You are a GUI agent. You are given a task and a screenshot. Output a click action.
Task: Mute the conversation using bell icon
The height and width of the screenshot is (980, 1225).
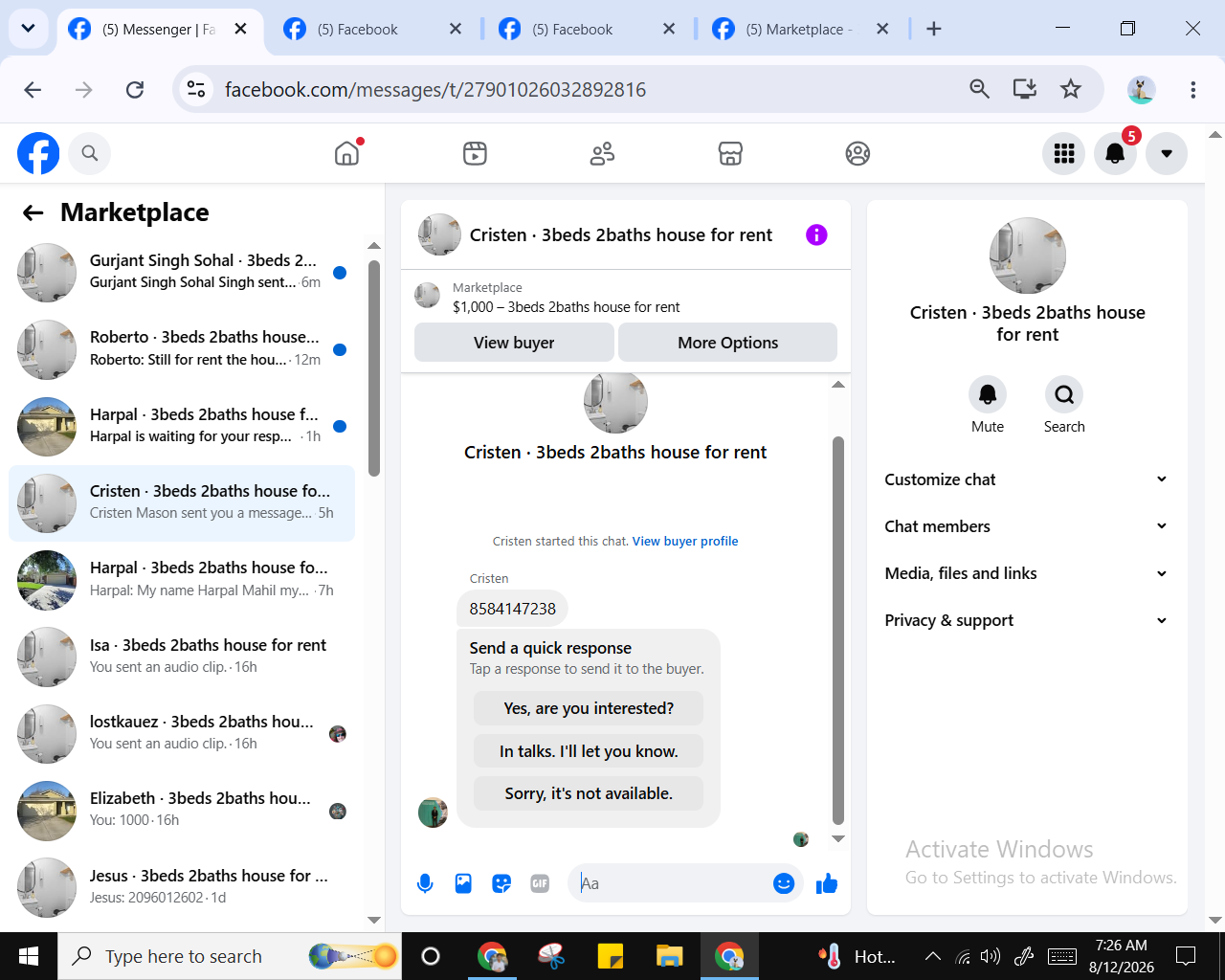(988, 394)
